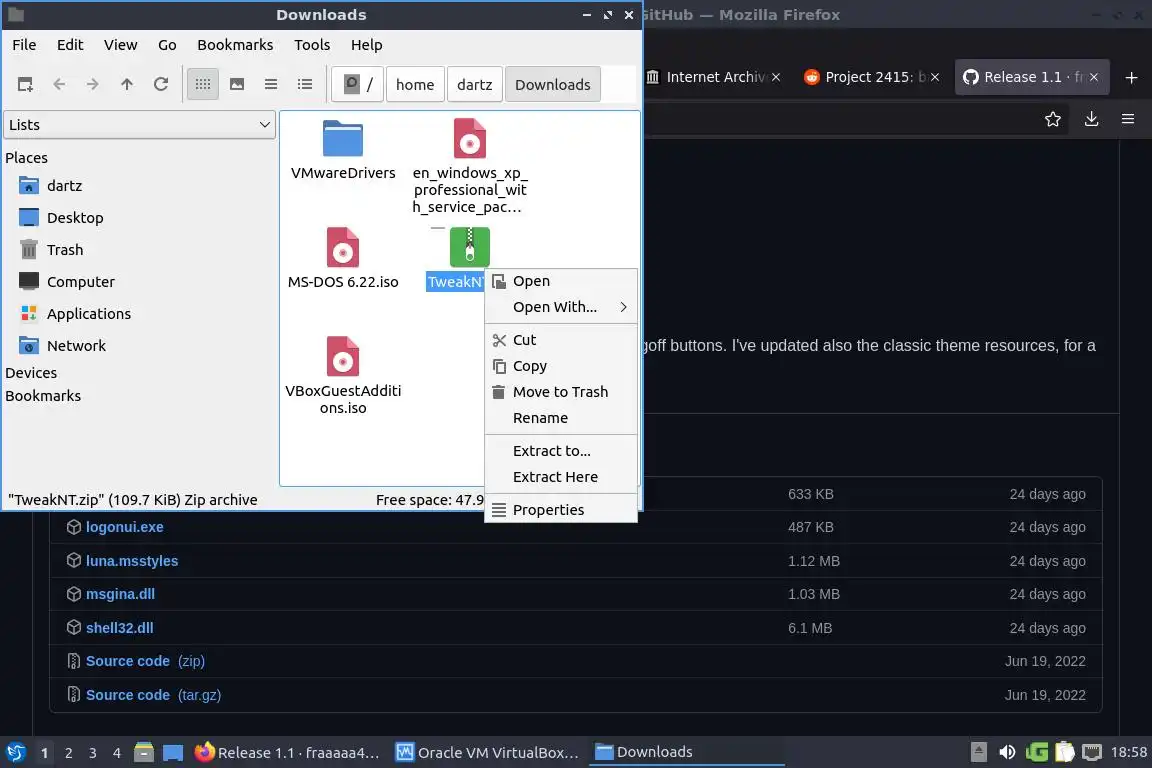Select the en_windows_xp_professional ISO file icon
This screenshot has width=1152, height=768.
coord(469,139)
